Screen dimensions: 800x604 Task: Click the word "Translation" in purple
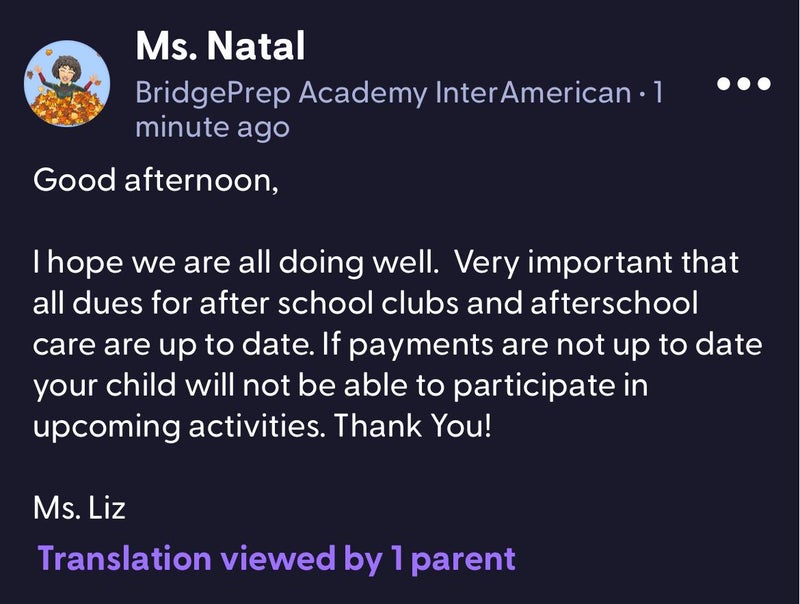click(125, 558)
